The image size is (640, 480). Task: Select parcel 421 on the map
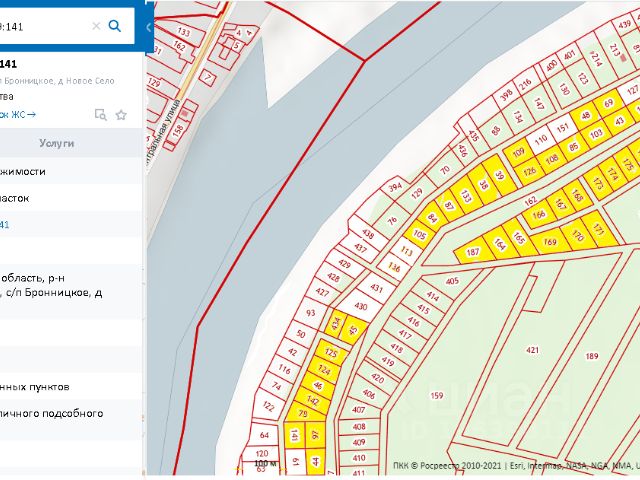pyautogui.click(x=533, y=350)
